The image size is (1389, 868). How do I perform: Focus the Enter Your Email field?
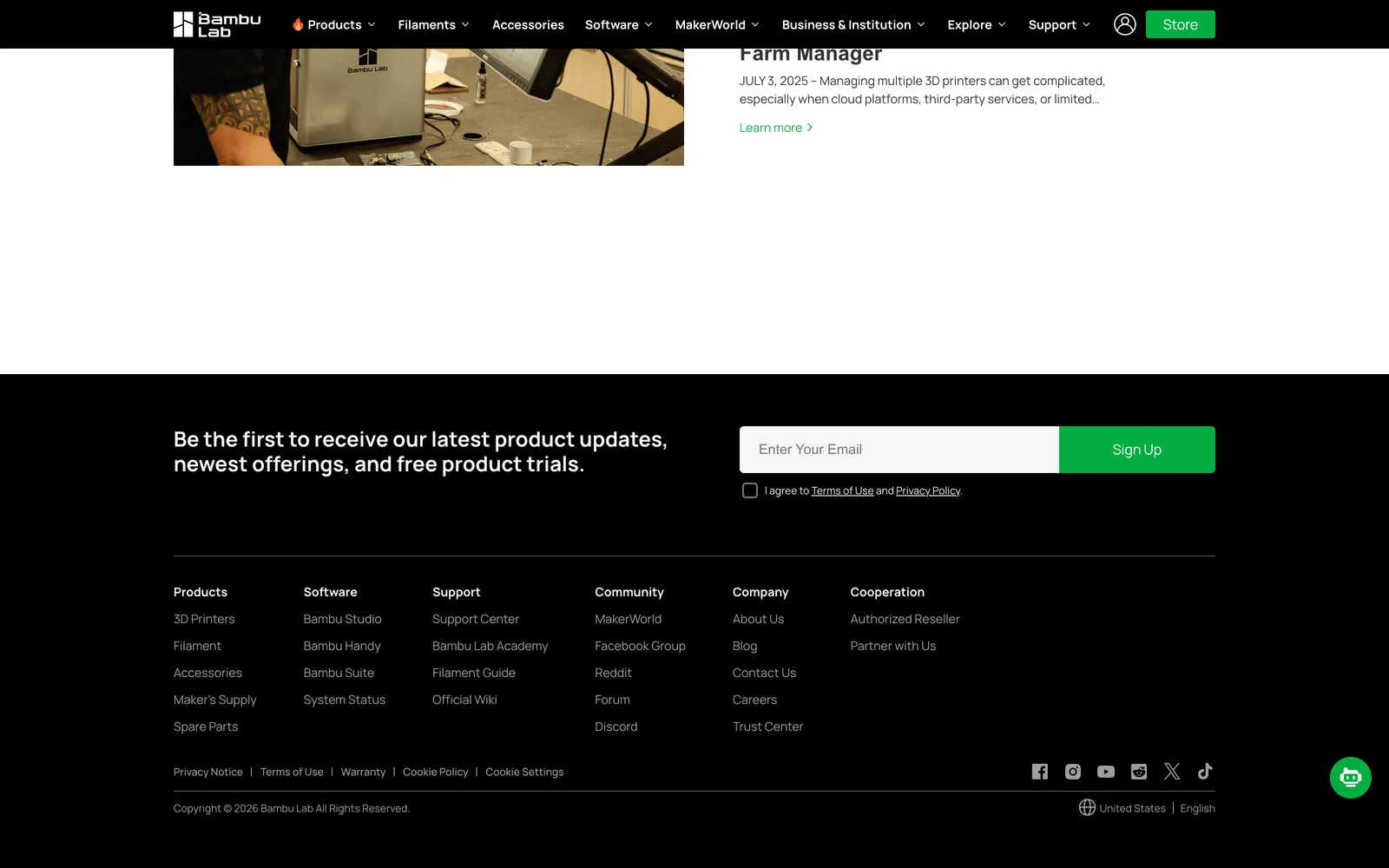[899, 450]
